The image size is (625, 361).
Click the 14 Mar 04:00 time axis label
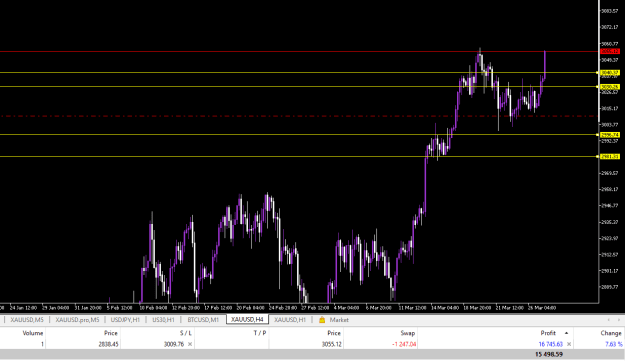tap(444, 308)
